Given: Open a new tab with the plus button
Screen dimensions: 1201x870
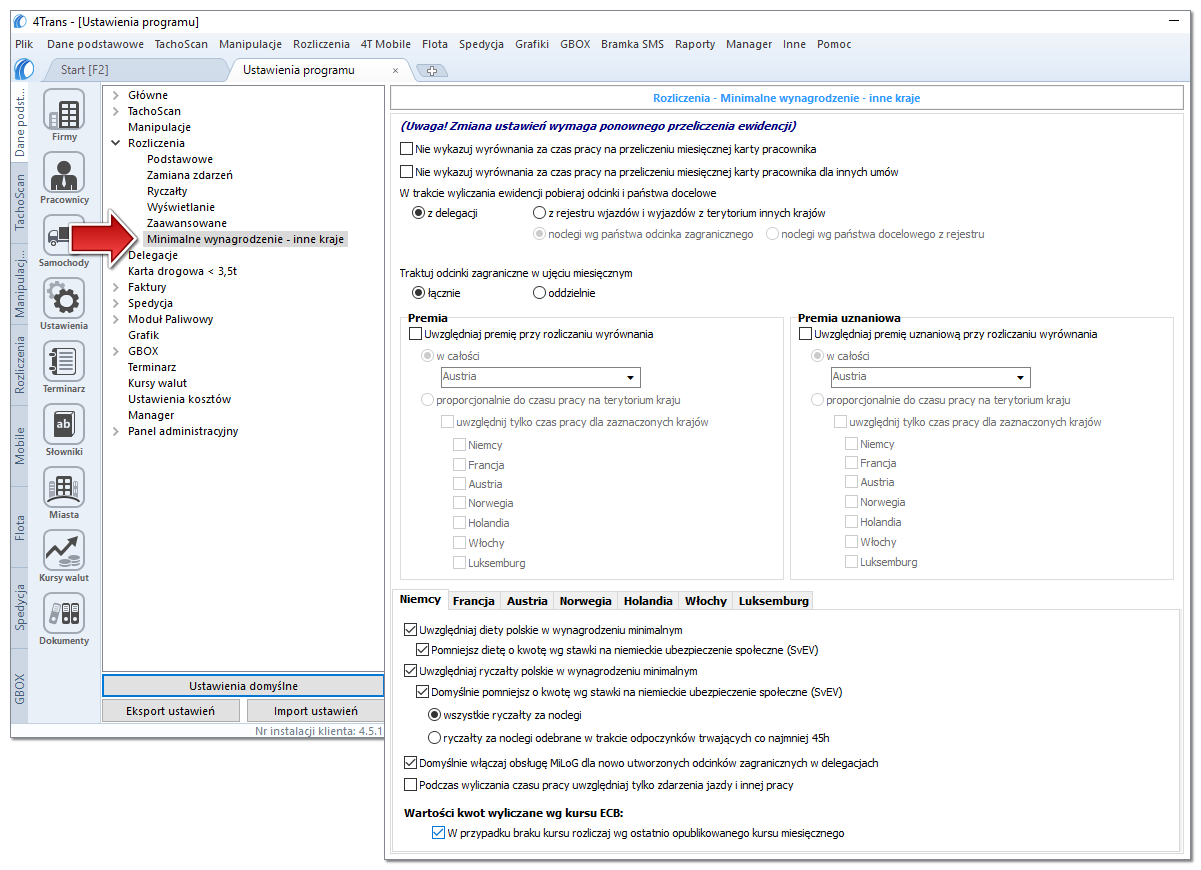Looking at the screenshot, I should click(x=432, y=70).
